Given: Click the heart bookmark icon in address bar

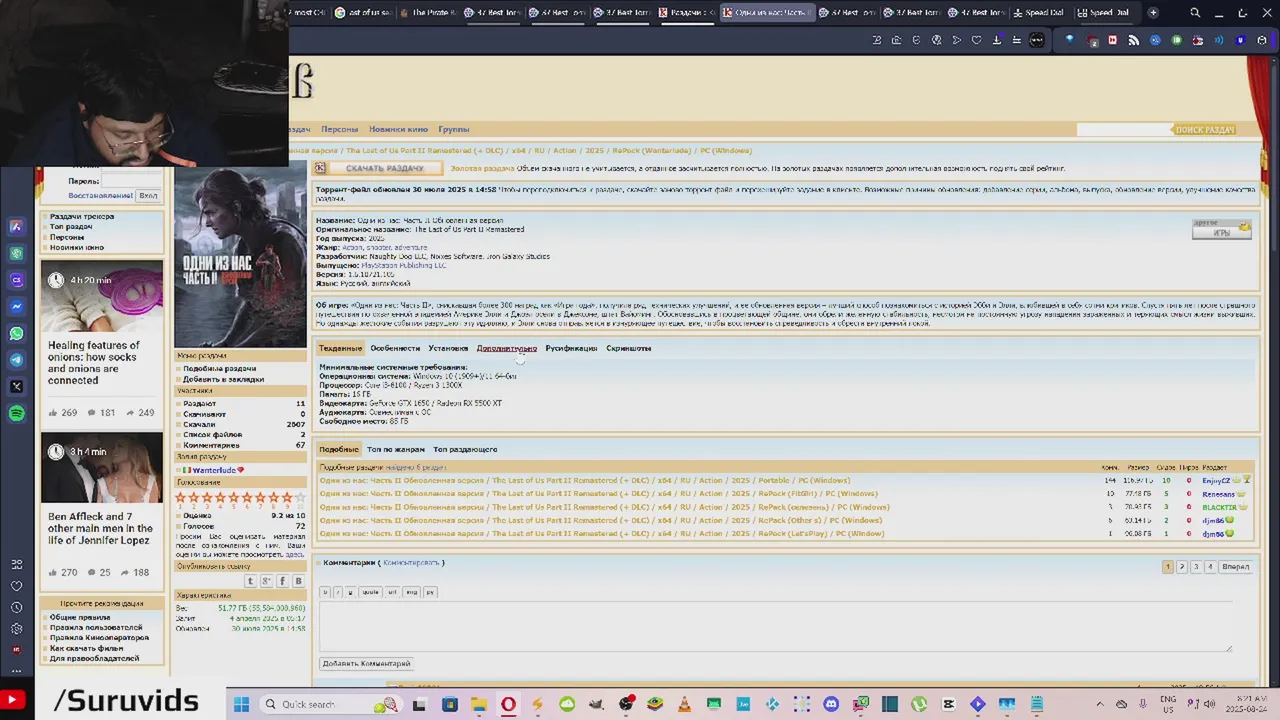Looking at the screenshot, I should tap(977, 40).
